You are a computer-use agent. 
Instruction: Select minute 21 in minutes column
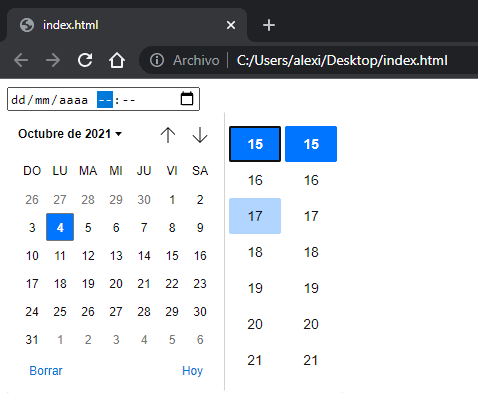311,360
